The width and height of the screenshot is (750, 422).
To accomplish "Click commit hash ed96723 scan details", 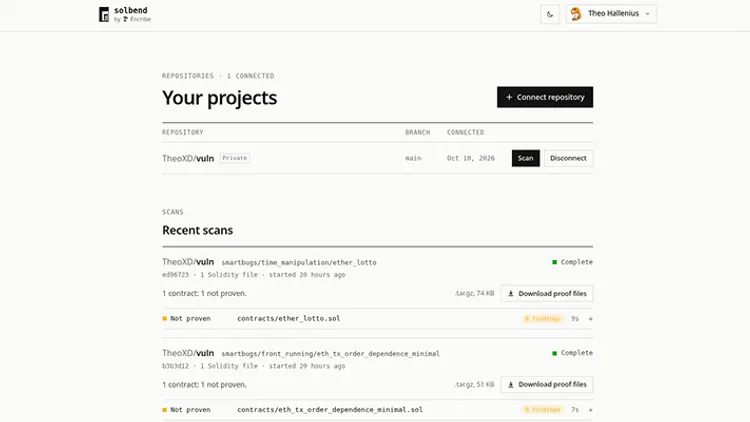I will pyautogui.click(x=254, y=275).
